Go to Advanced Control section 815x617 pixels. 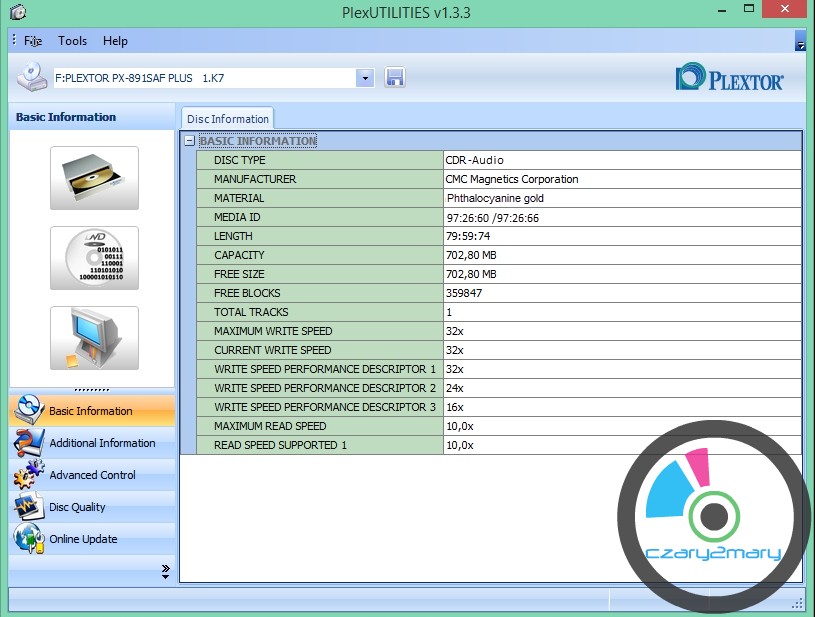coord(92,475)
